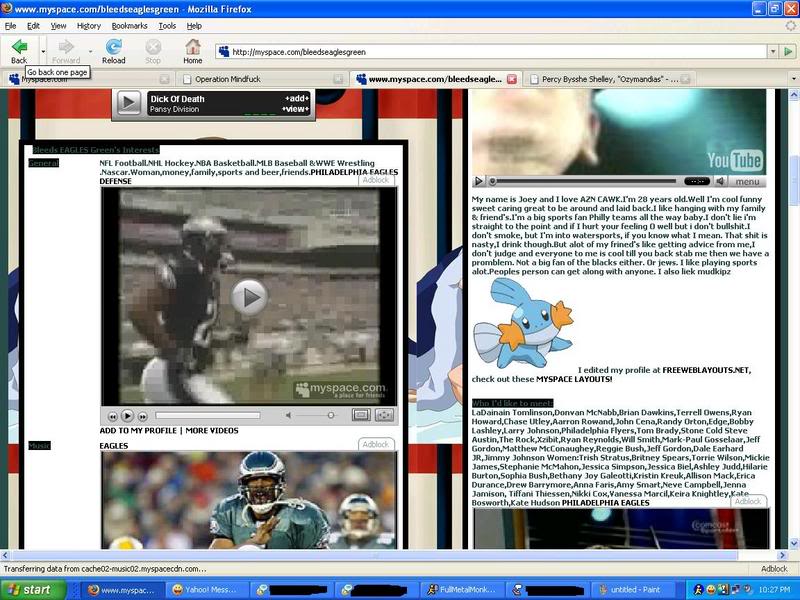Click the Mudkip image in the profile
Viewport: 800px width, 600px height.
523,322
